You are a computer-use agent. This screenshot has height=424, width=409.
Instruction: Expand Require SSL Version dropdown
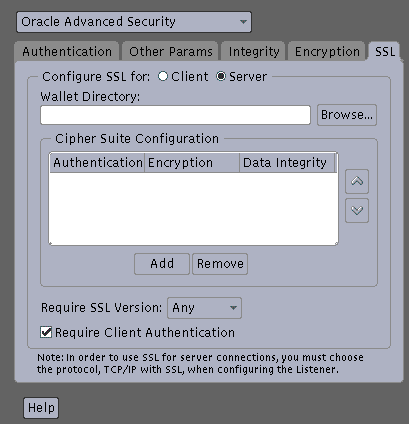click(204, 308)
